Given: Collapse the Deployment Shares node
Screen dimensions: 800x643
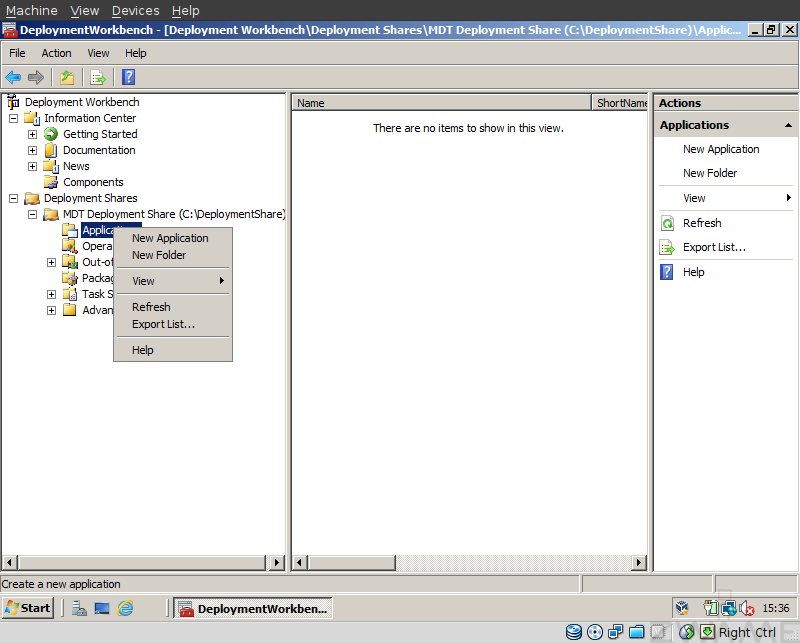Looking at the screenshot, I should 14,199.
